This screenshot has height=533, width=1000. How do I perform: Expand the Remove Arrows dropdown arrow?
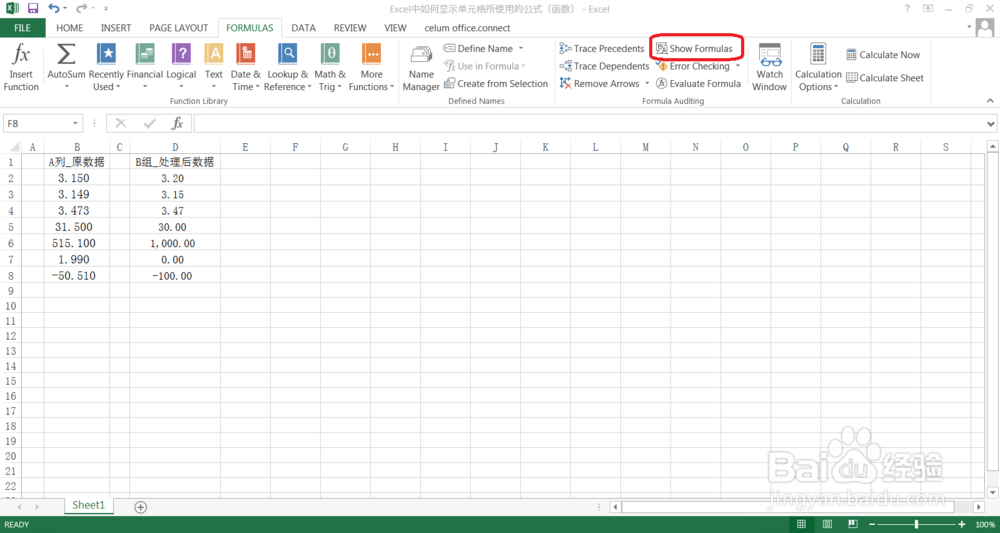click(647, 84)
